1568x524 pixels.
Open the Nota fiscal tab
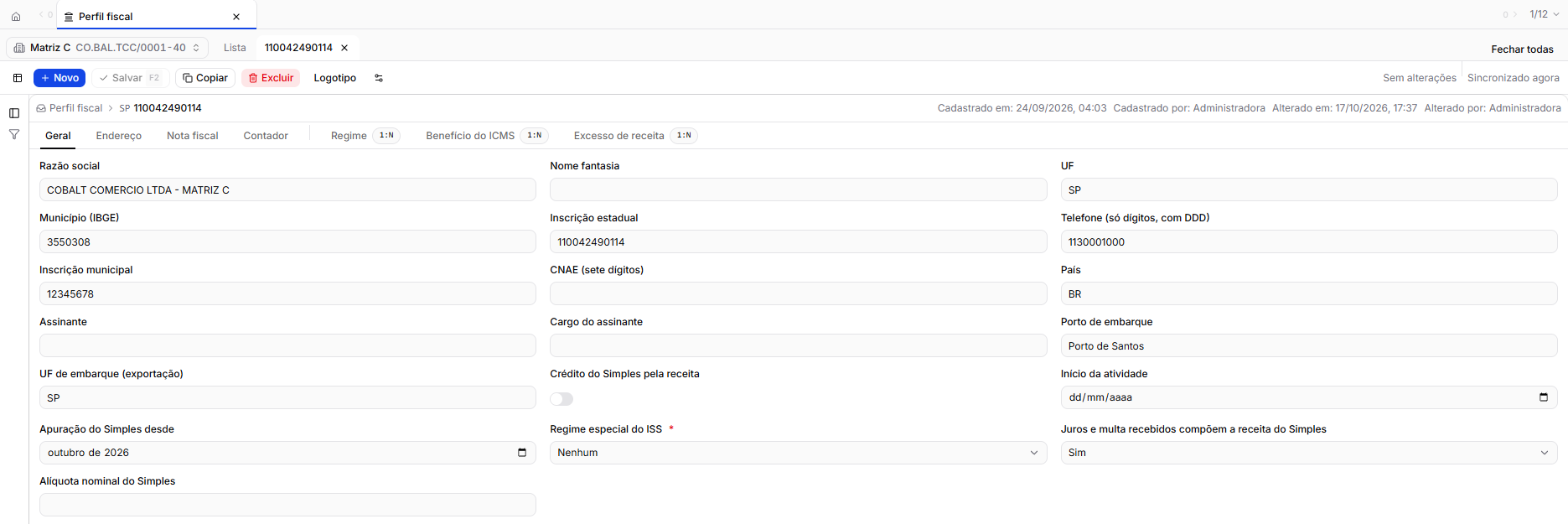pyautogui.click(x=192, y=135)
